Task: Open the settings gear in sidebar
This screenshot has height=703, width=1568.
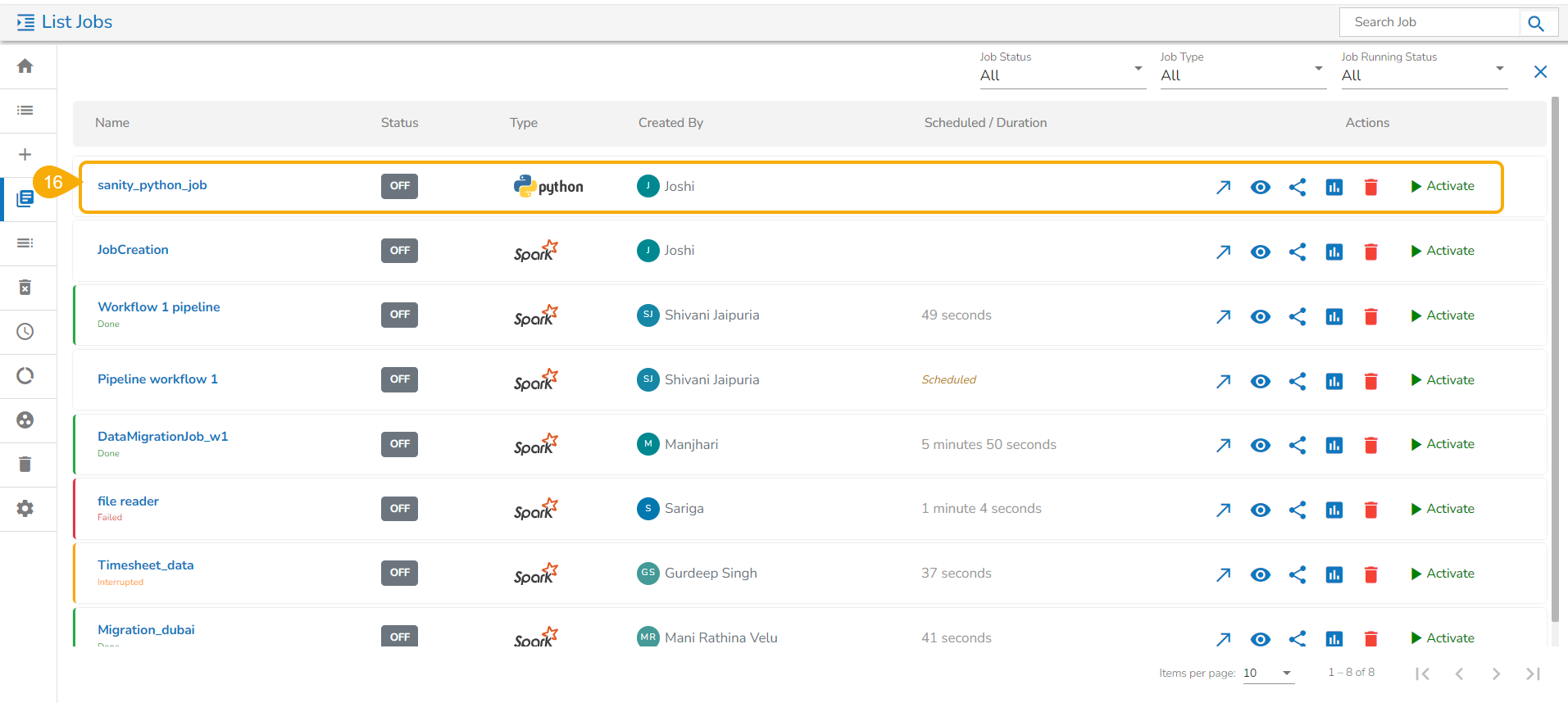Action: tap(25, 509)
